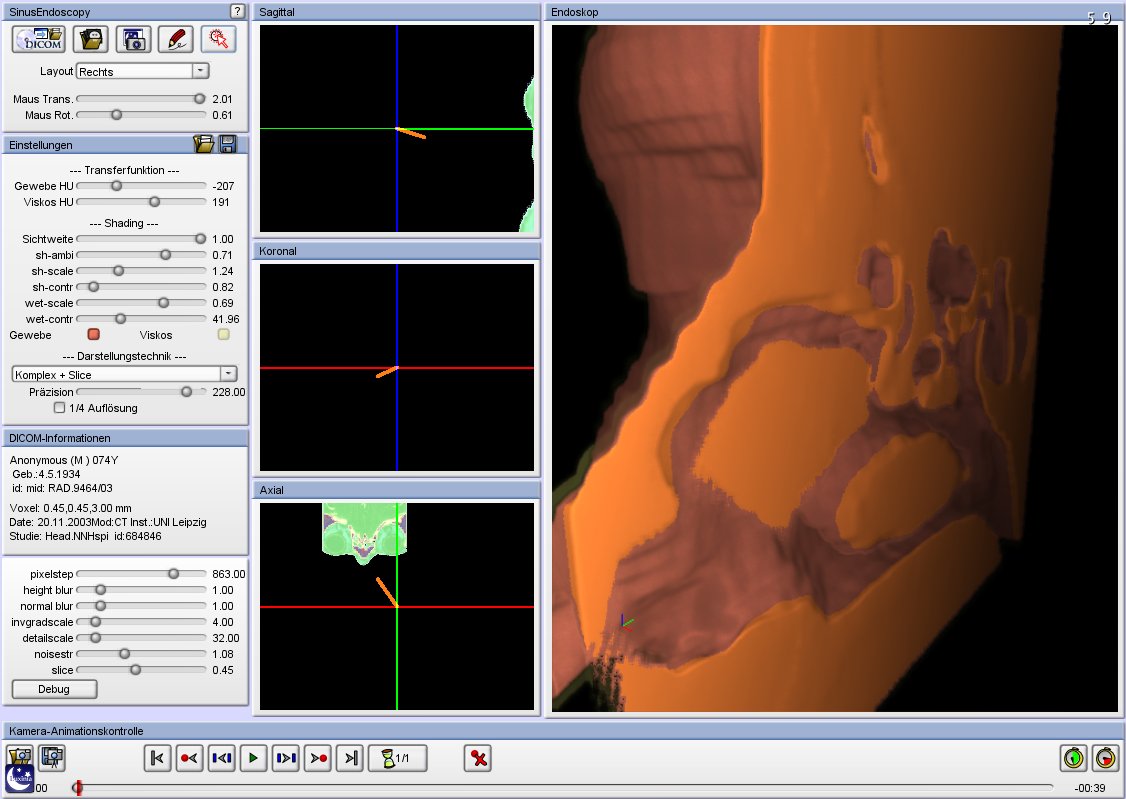Click the DICOM import button
The width and height of the screenshot is (1126, 799).
pos(39,39)
